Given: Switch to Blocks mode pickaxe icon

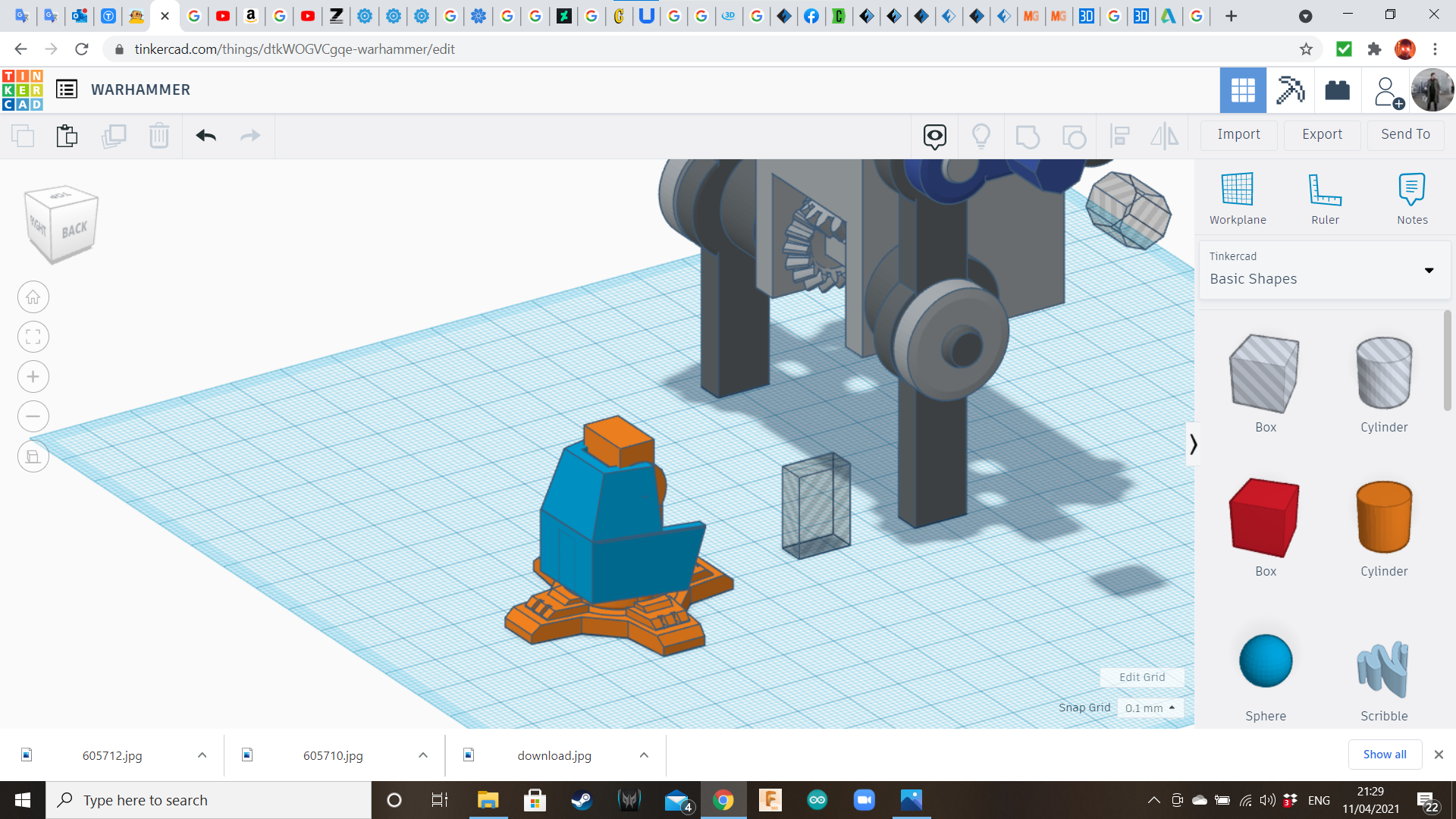Looking at the screenshot, I should click(1289, 90).
